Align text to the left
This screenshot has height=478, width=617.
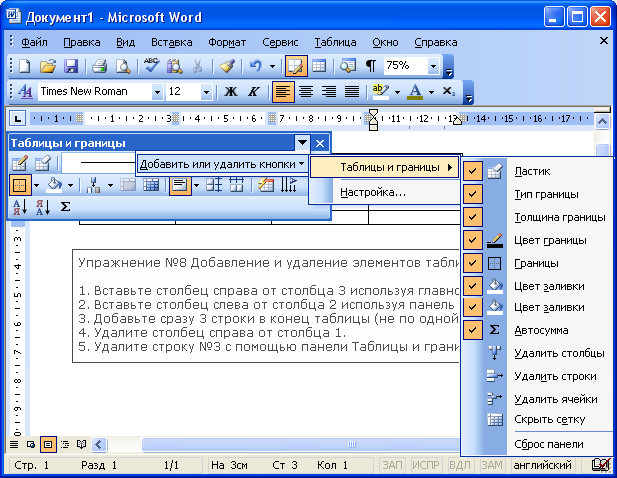pyautogui.click(x=283, y=92)
